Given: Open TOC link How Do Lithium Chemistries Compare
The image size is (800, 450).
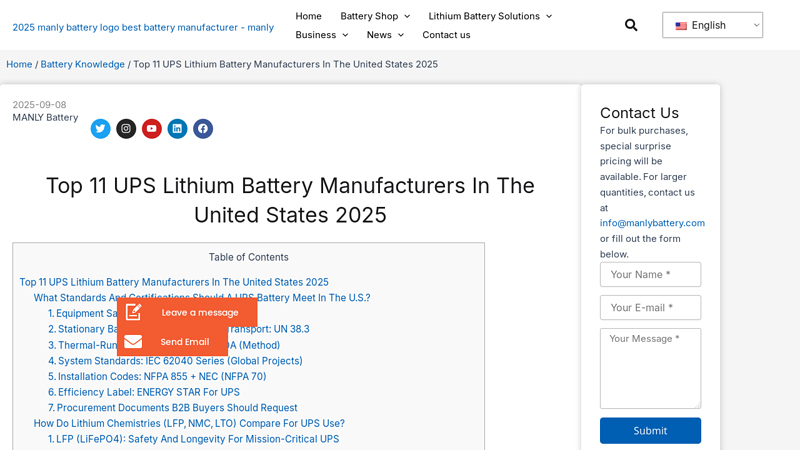Looking at the screenshot, I should (189, 423).
